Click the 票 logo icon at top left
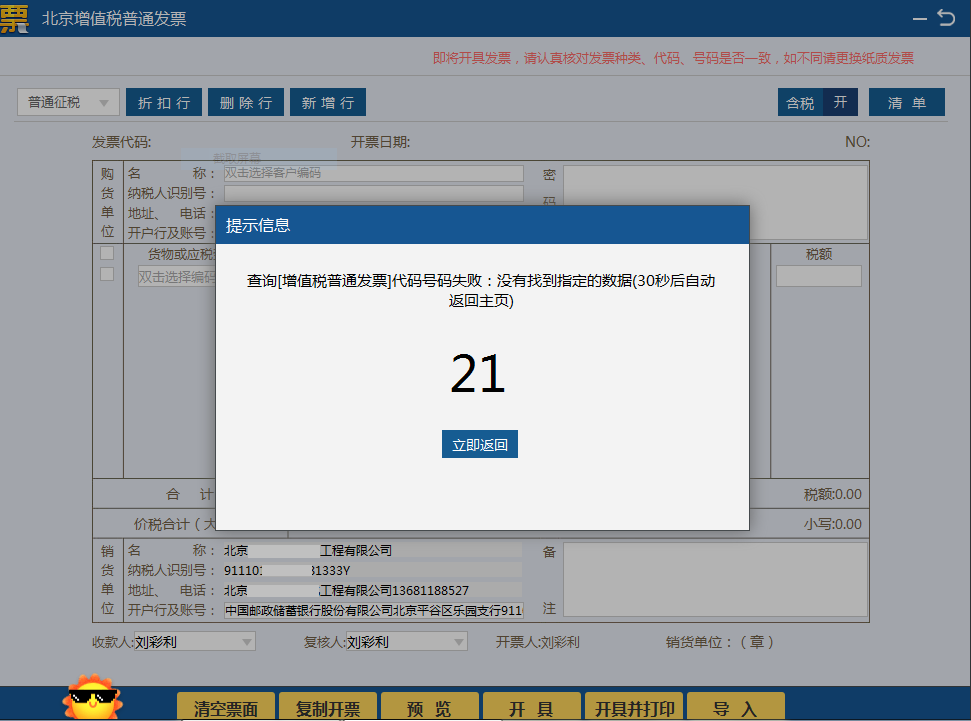 point(14,17)
